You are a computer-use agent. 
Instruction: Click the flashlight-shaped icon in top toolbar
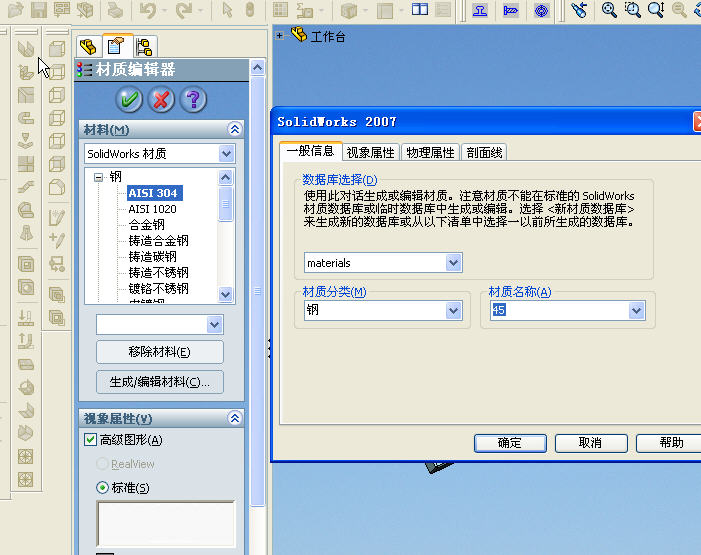coord(579,10)
